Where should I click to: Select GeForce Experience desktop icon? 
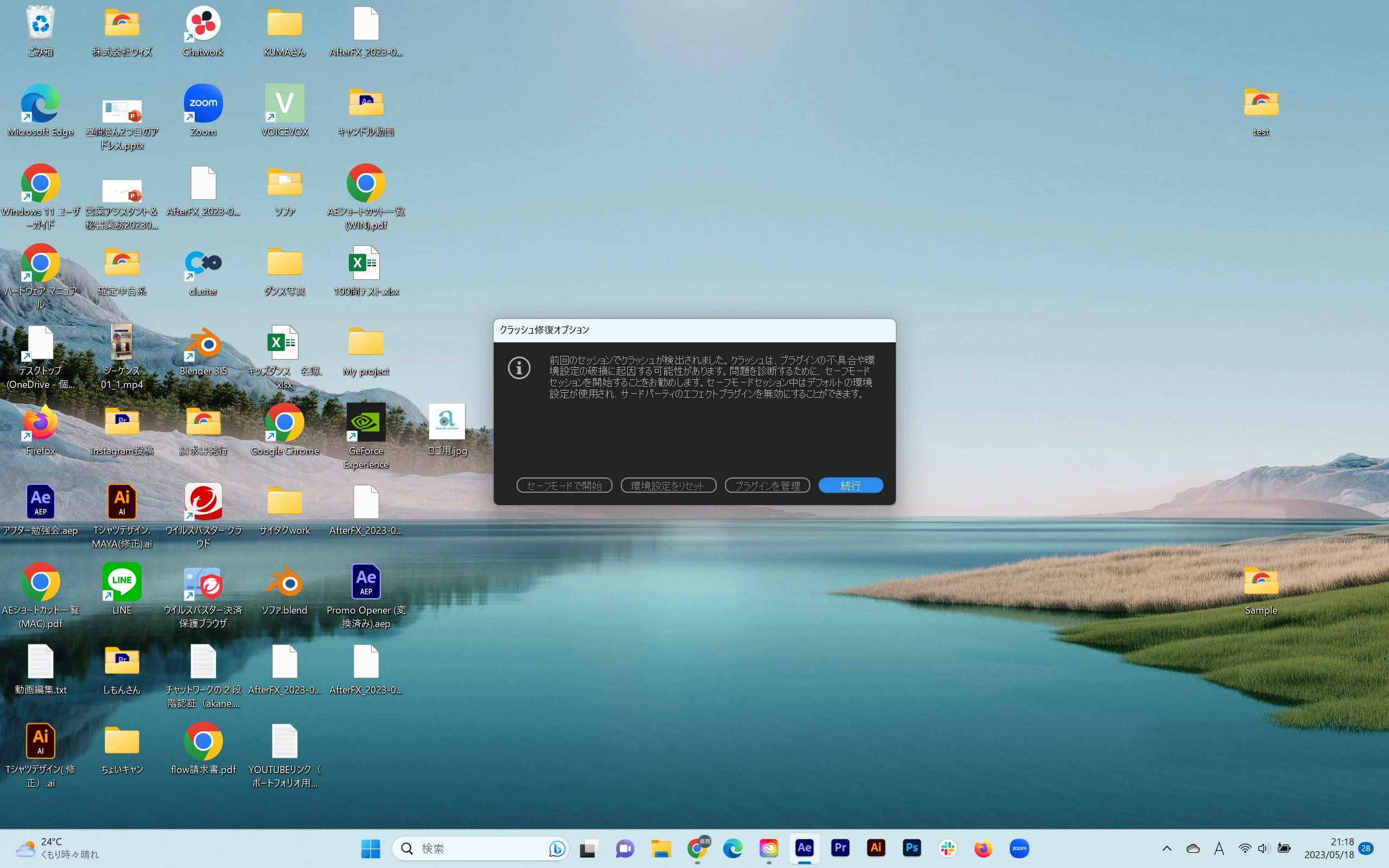(366, 424)
